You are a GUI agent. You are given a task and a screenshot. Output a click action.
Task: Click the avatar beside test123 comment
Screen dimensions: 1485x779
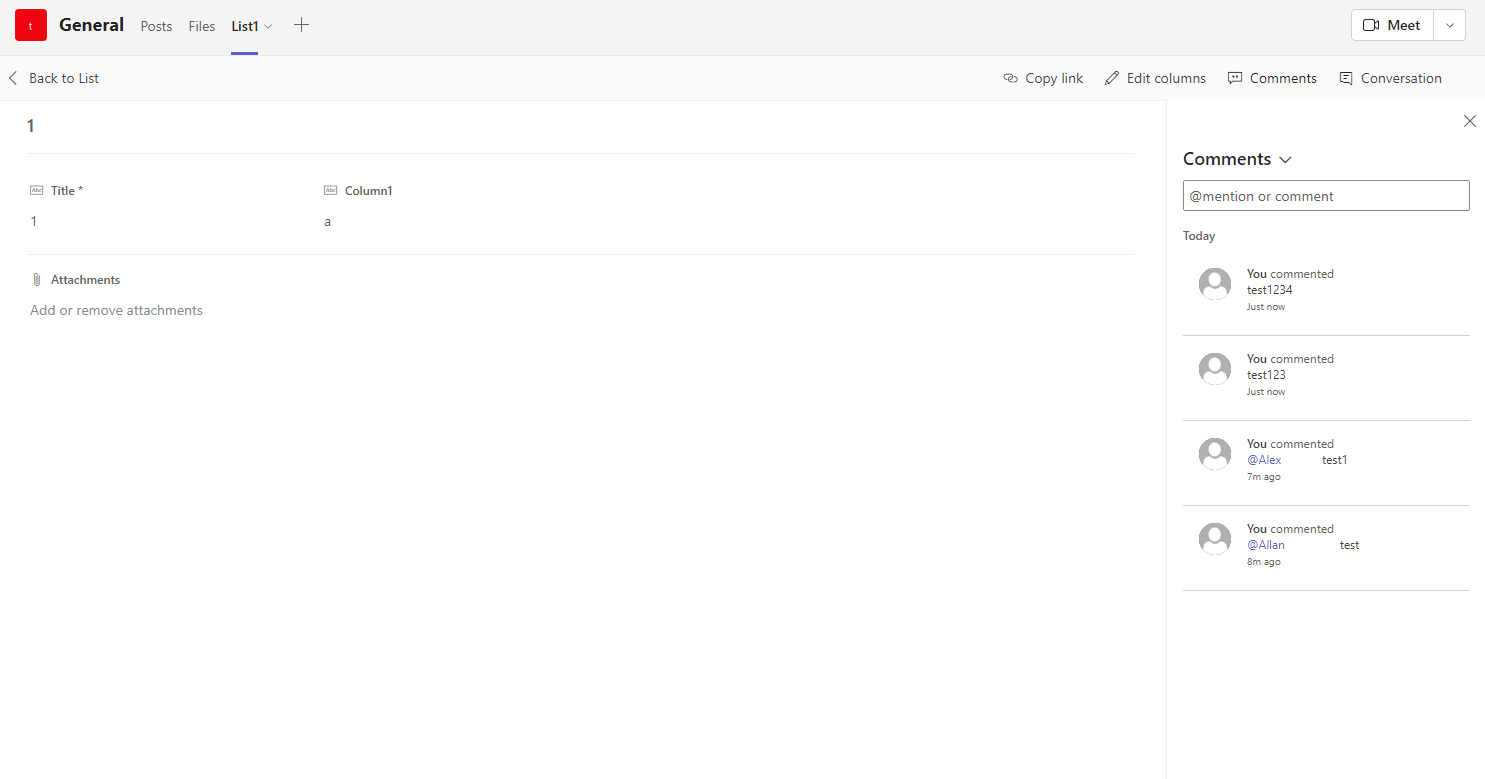[x=1215, y=369]
